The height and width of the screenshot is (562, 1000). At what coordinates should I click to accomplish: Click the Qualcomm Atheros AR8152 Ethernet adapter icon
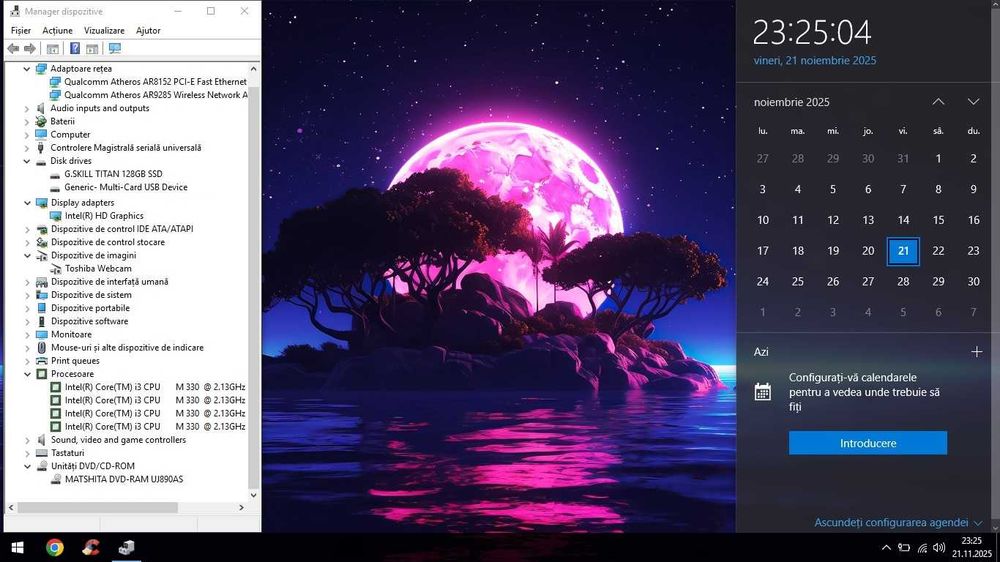[55, 82]
